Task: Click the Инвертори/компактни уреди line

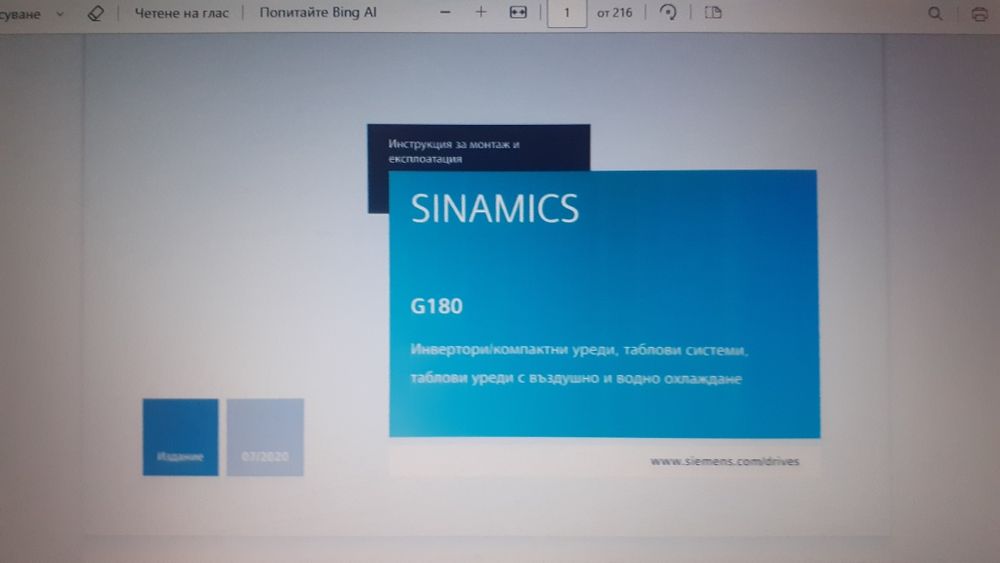Action: (x=579, y=349)
